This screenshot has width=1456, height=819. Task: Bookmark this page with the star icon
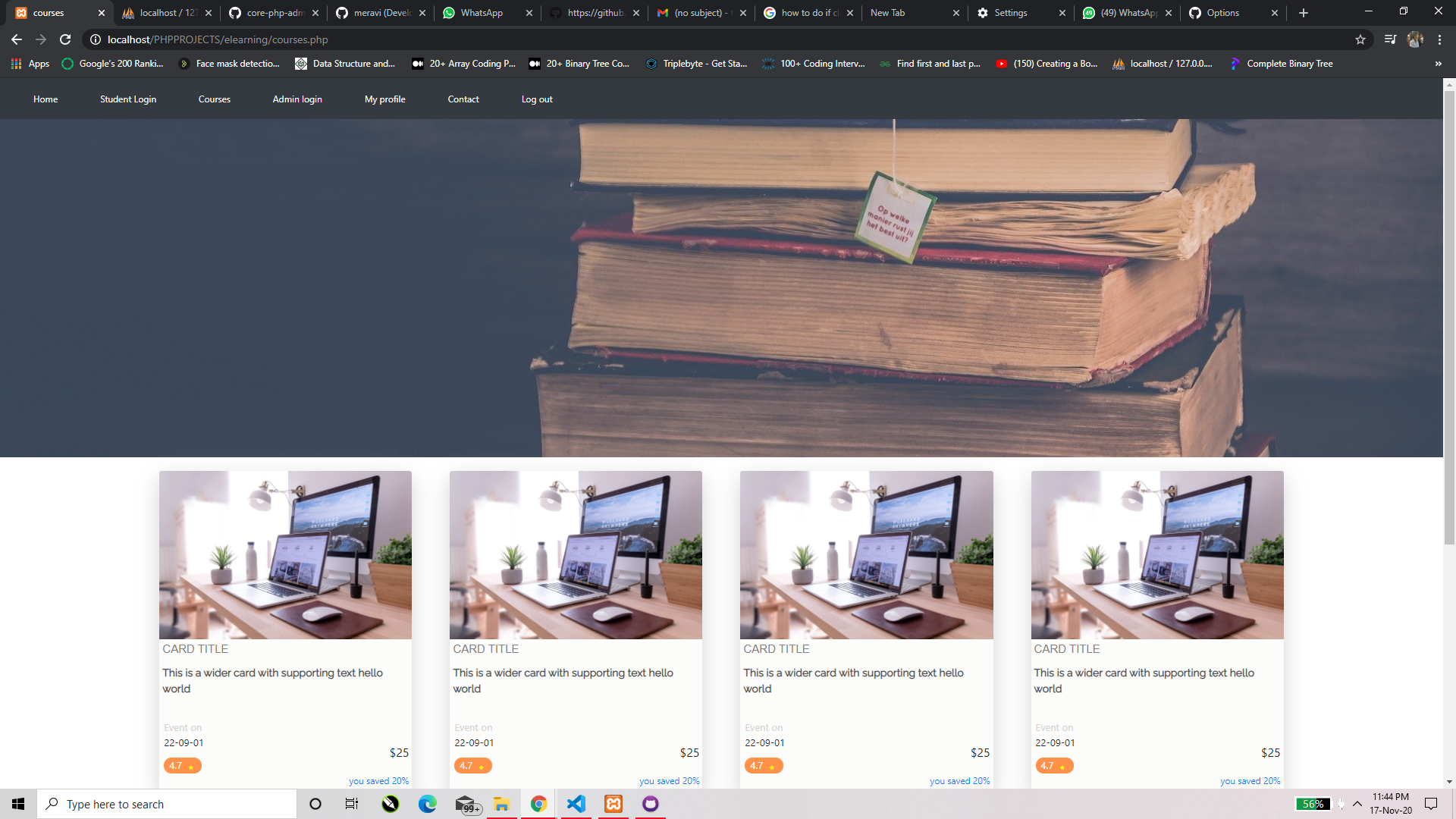point(1360,39)
